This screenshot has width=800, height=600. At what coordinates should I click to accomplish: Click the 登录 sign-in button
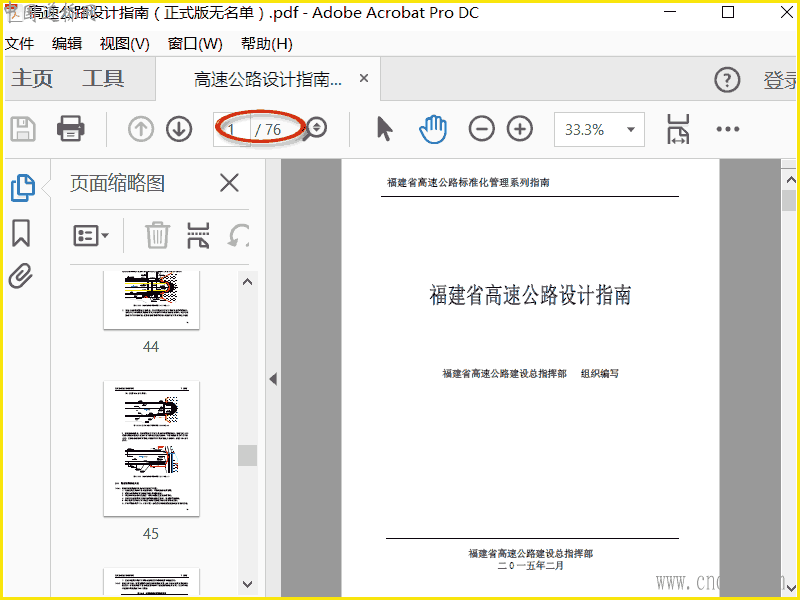point(780,81)
